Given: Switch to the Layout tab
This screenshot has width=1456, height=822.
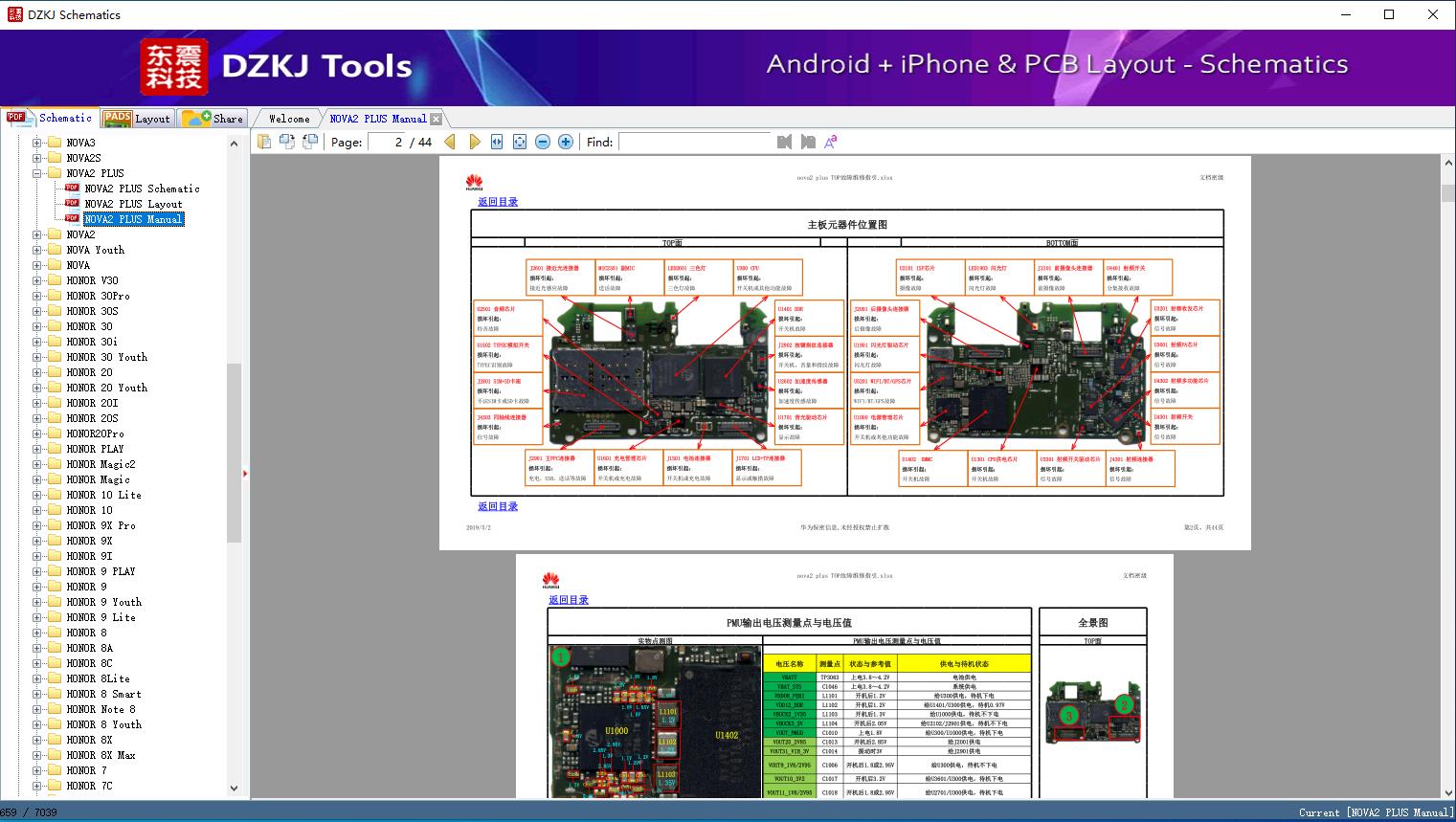Looking at the screenshot, I should tap(137, 119).
